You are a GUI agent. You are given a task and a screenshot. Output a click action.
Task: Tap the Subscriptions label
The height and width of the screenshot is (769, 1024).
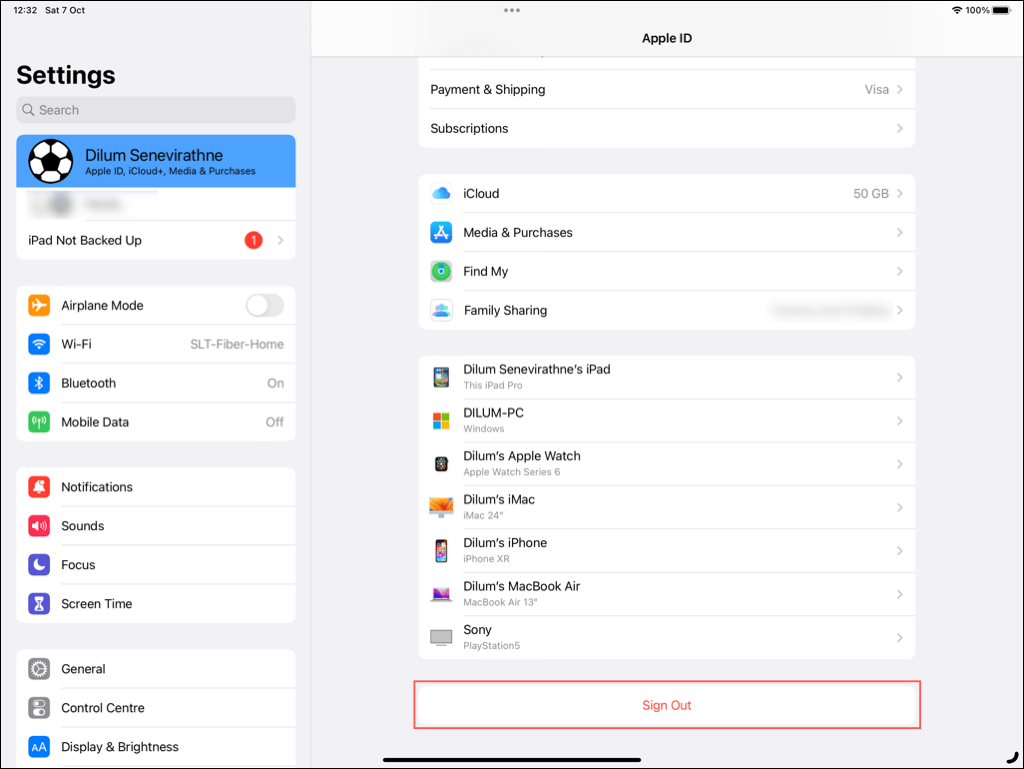click(469, 129)
